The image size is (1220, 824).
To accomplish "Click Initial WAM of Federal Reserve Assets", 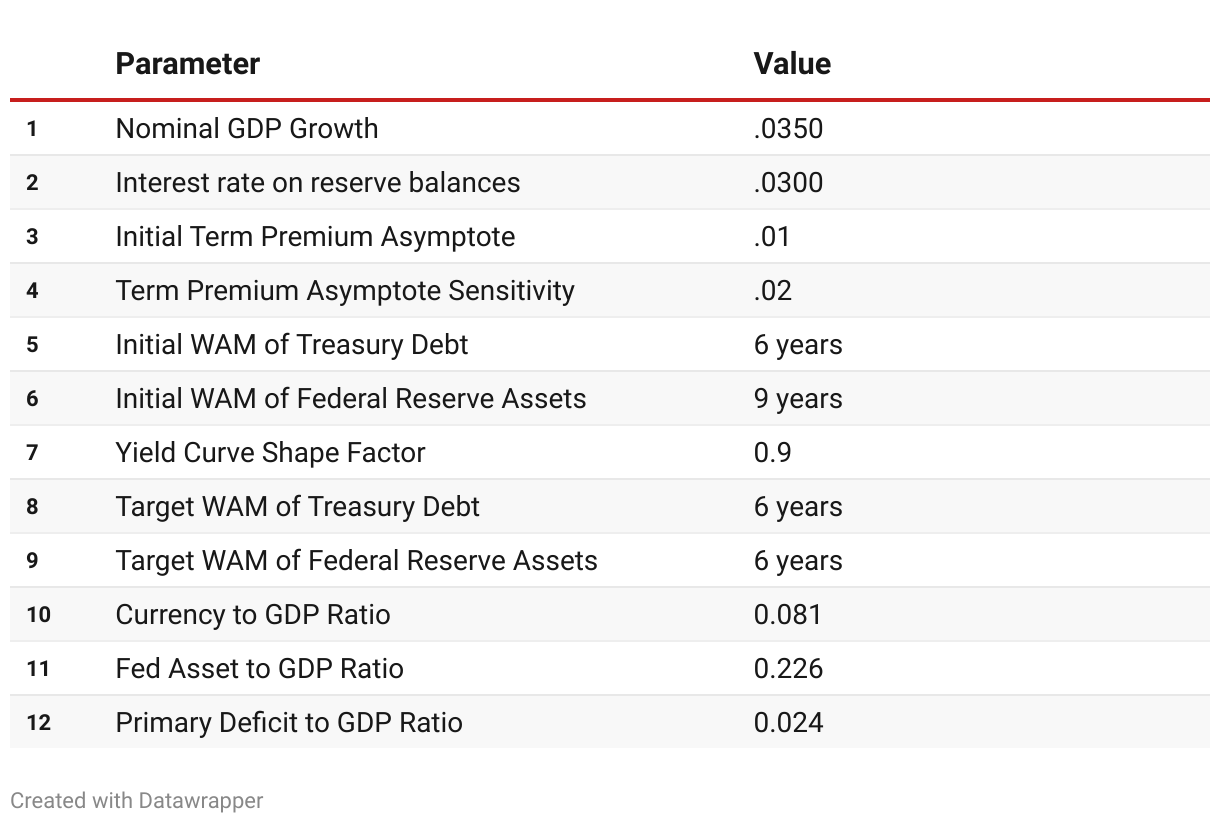I will pyautogui.click(x=350, y=399).
